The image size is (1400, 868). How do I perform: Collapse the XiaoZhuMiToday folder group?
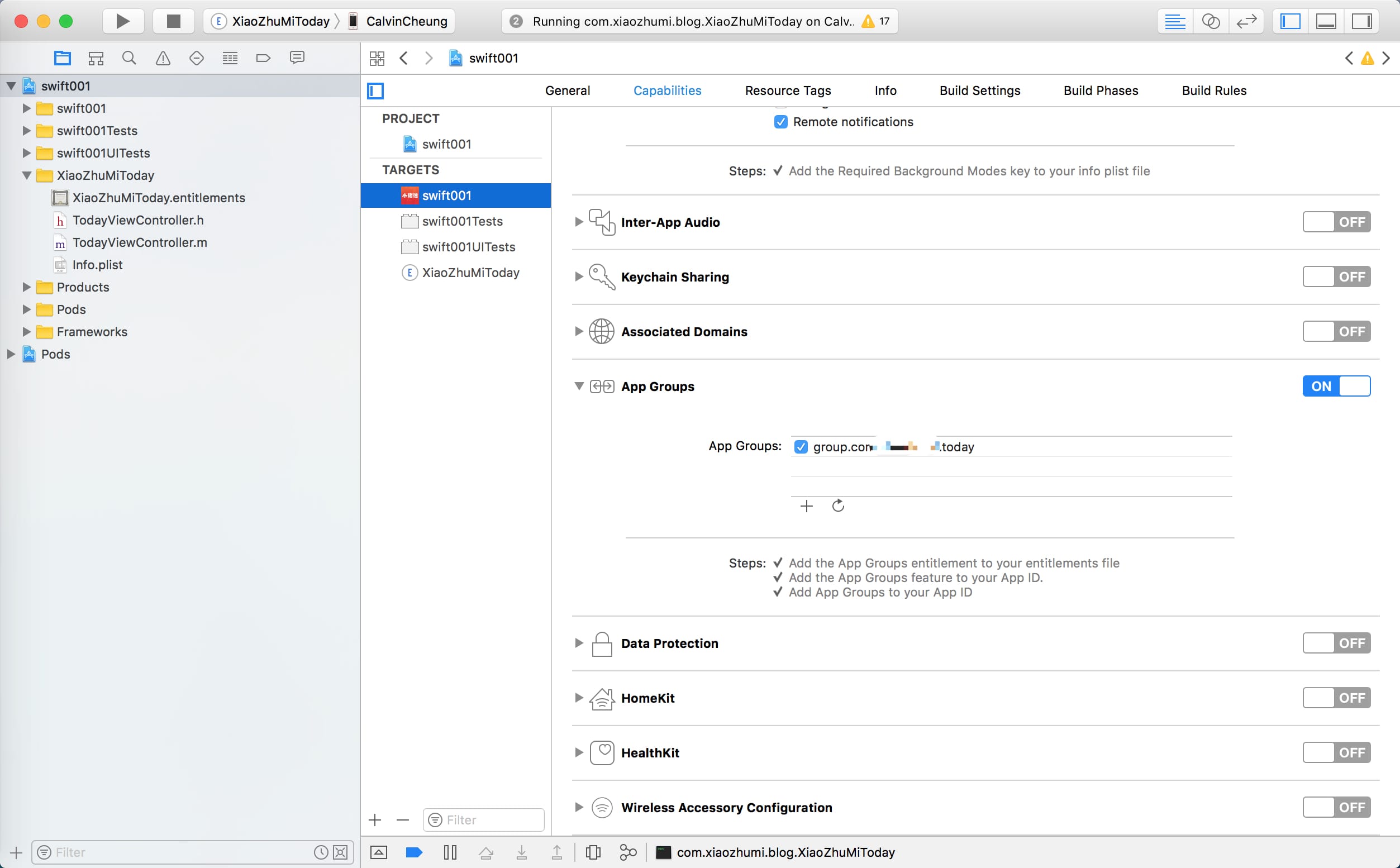(26, 175)
